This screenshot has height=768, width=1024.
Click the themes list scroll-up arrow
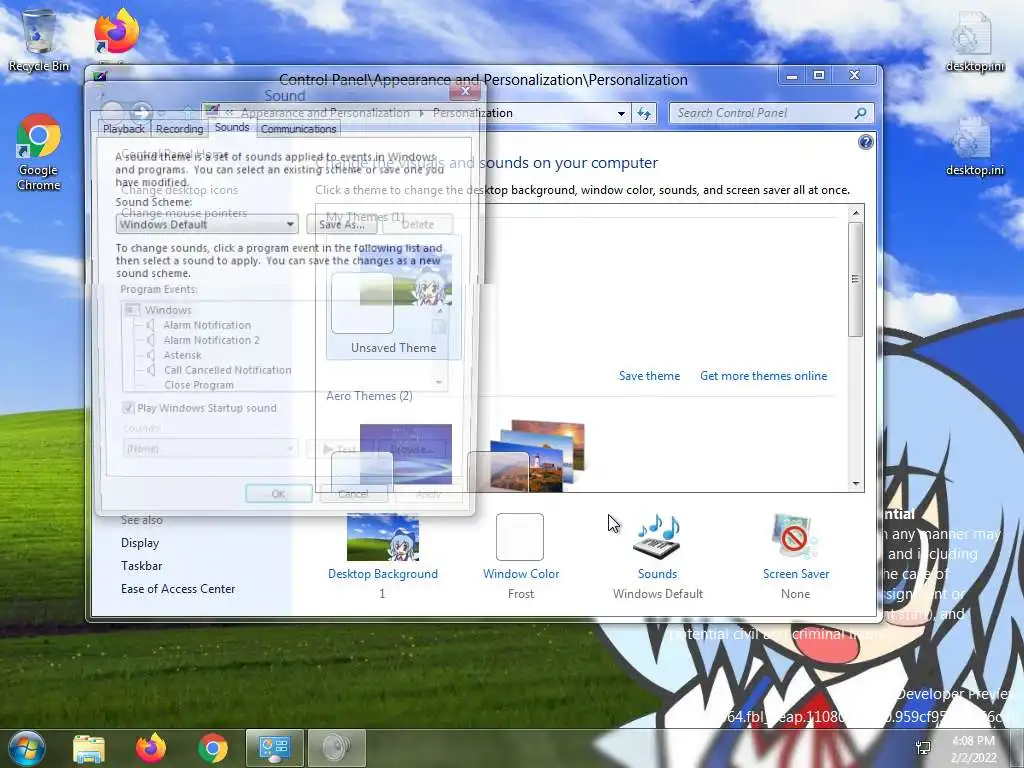[856, 213]
